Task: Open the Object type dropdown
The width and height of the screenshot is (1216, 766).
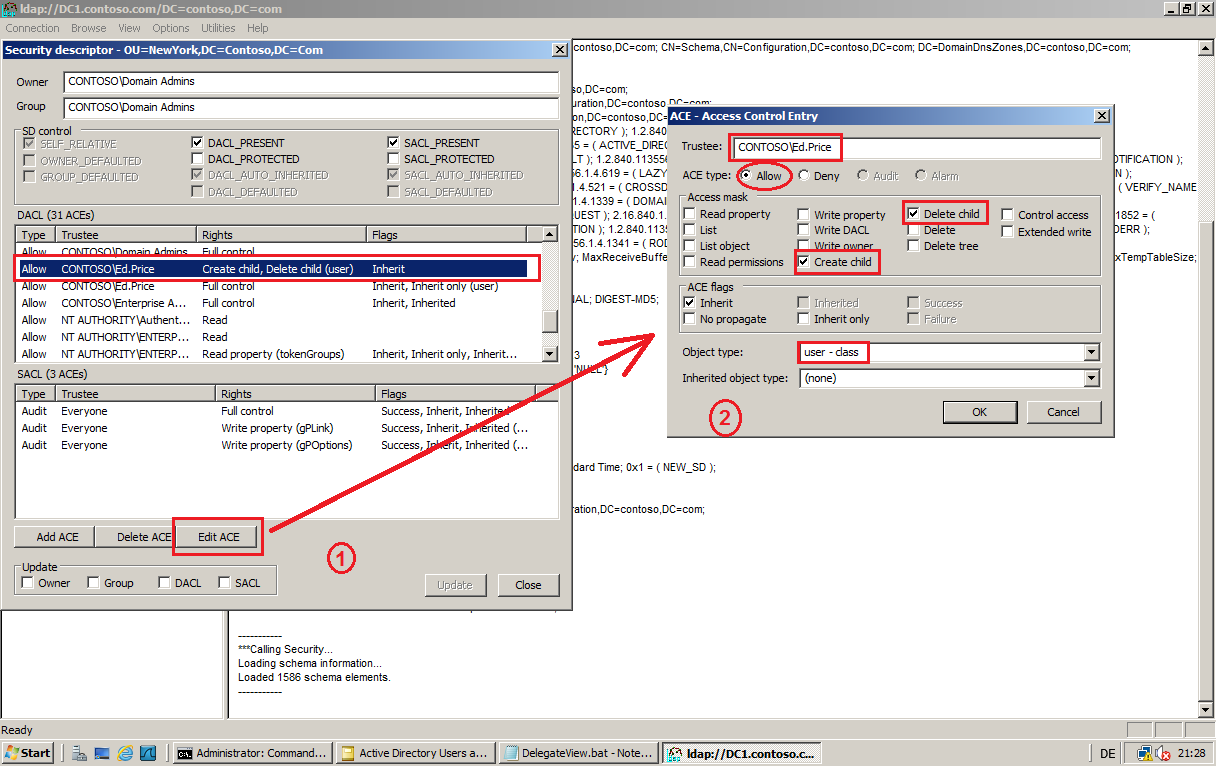Action: pos(1091,353)
